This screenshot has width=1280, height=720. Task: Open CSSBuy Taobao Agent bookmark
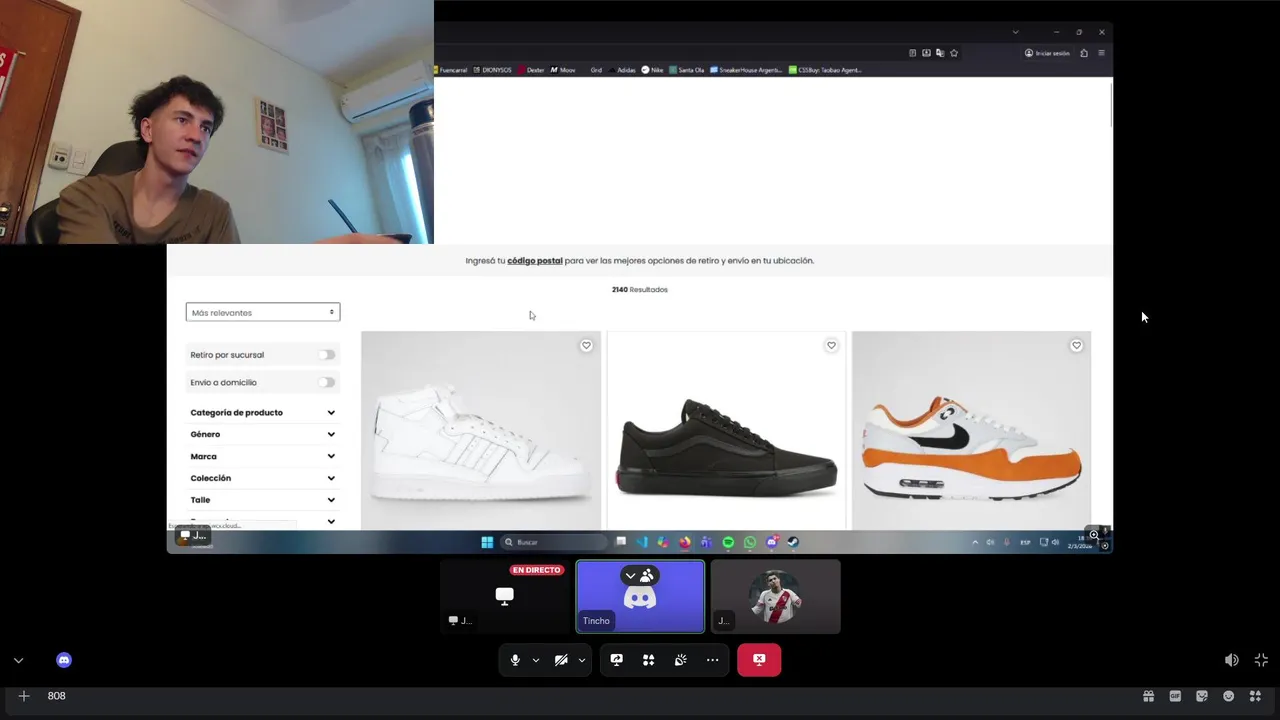825,70
